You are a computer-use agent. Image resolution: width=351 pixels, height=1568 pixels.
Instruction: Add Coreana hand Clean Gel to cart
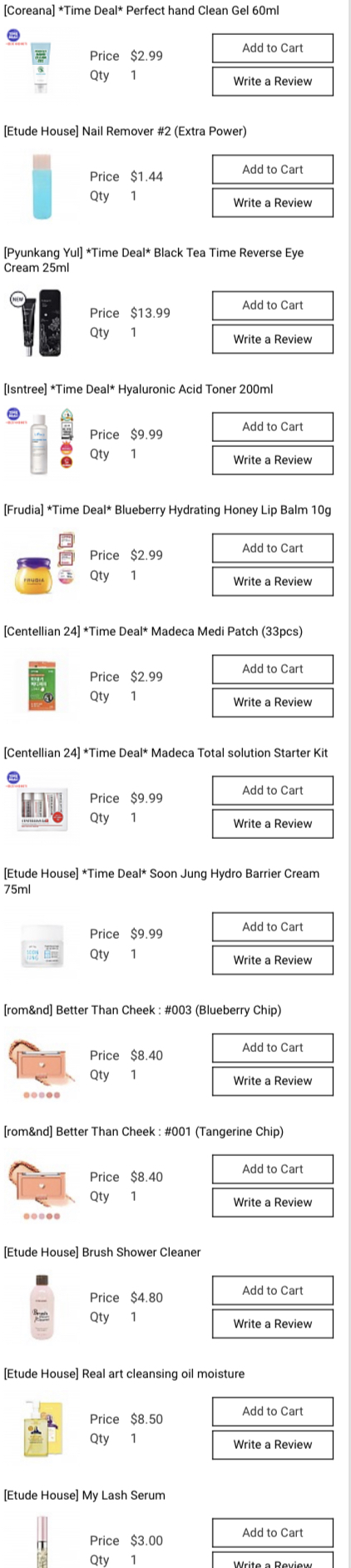point(273,48)
